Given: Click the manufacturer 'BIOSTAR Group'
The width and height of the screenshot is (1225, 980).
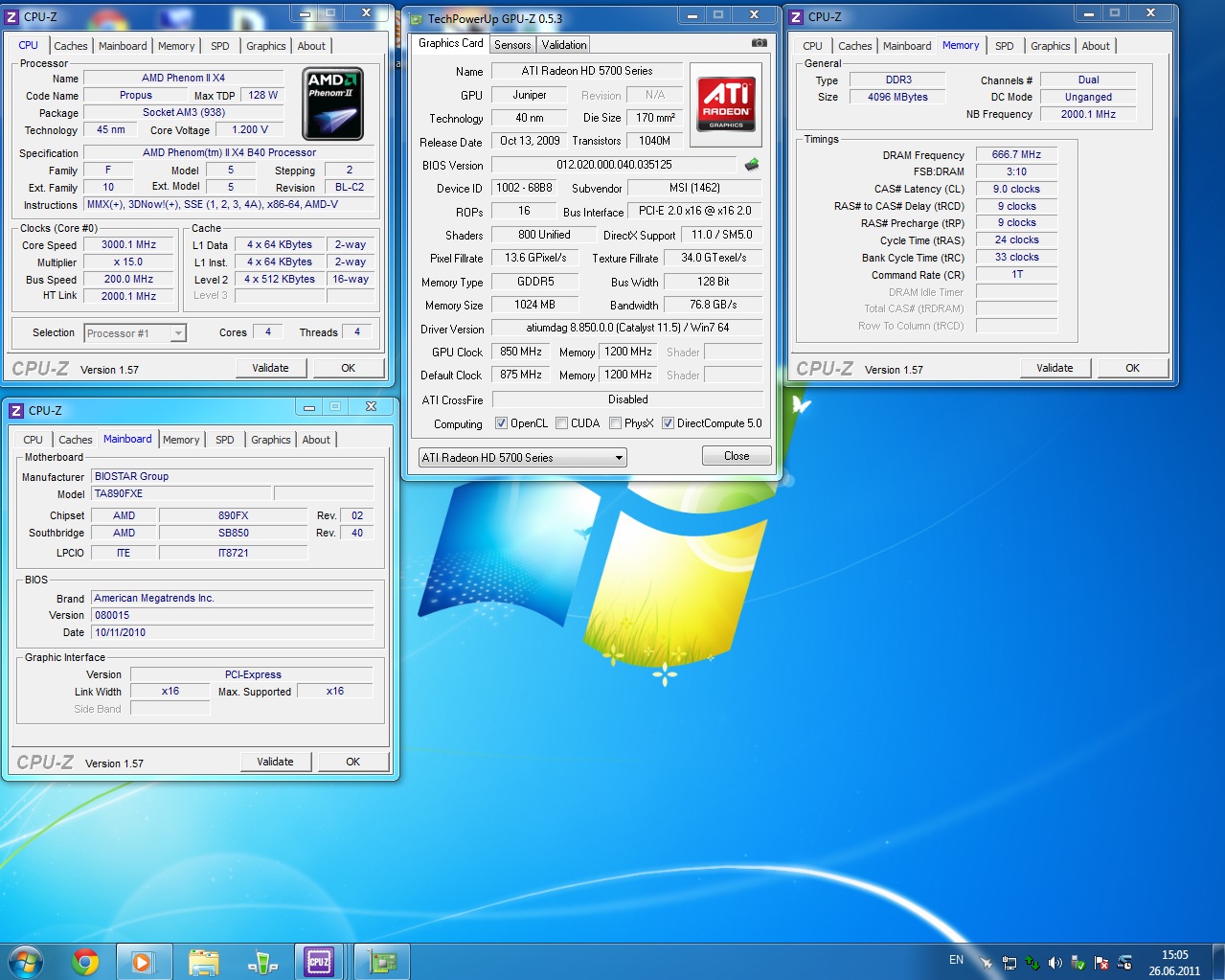Looking at the screenshot, I should click(232, 476).
